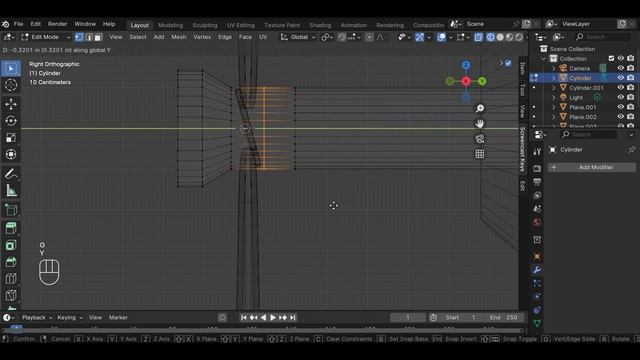The height and width of the screenshot is (360, 640).
Task: Hide Cylinder in viewport
Action: [x=621, y=78]
